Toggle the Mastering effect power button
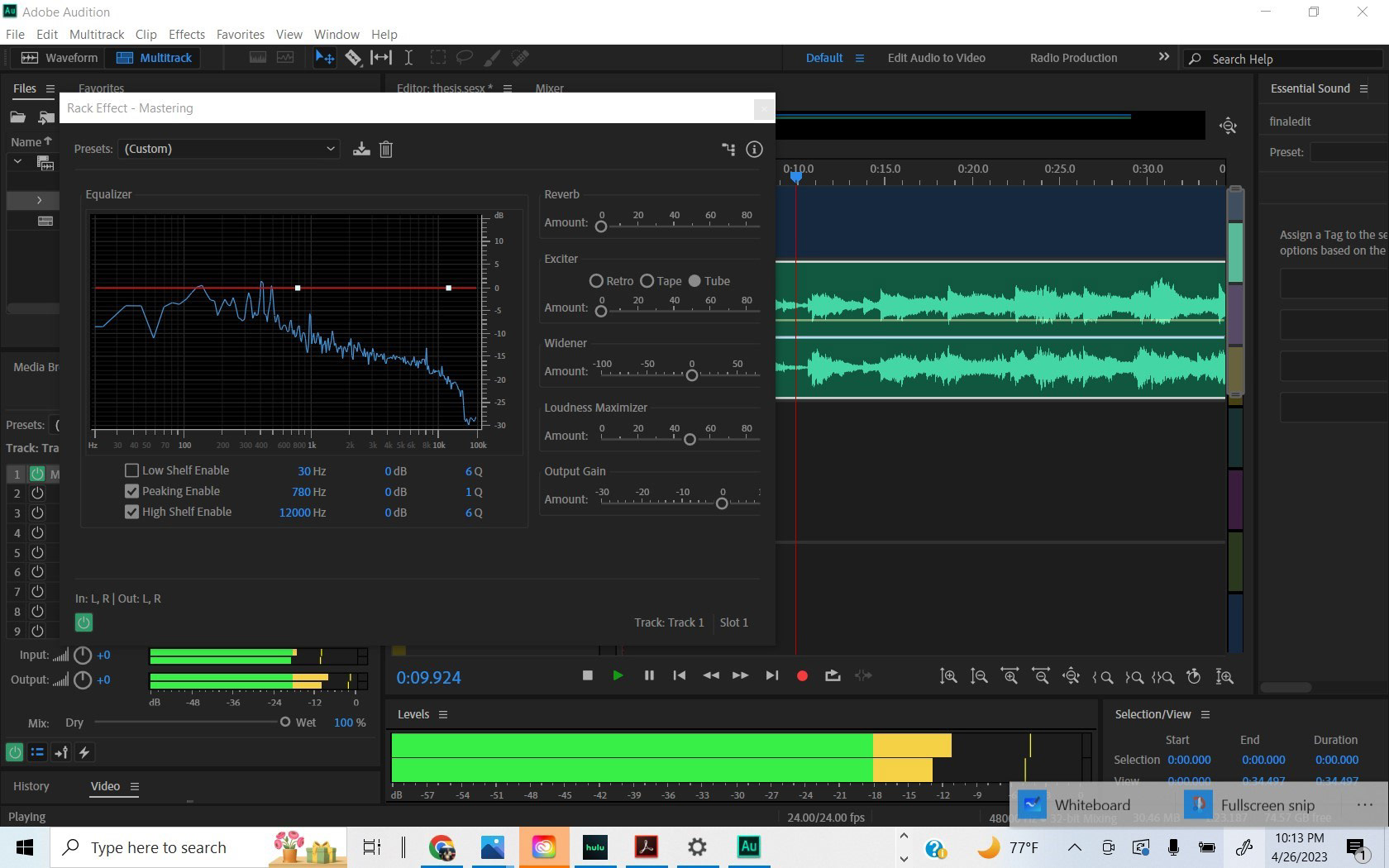Image resolution: width=1389 pixels, height=868 pixels. click(x=84, y=622)
